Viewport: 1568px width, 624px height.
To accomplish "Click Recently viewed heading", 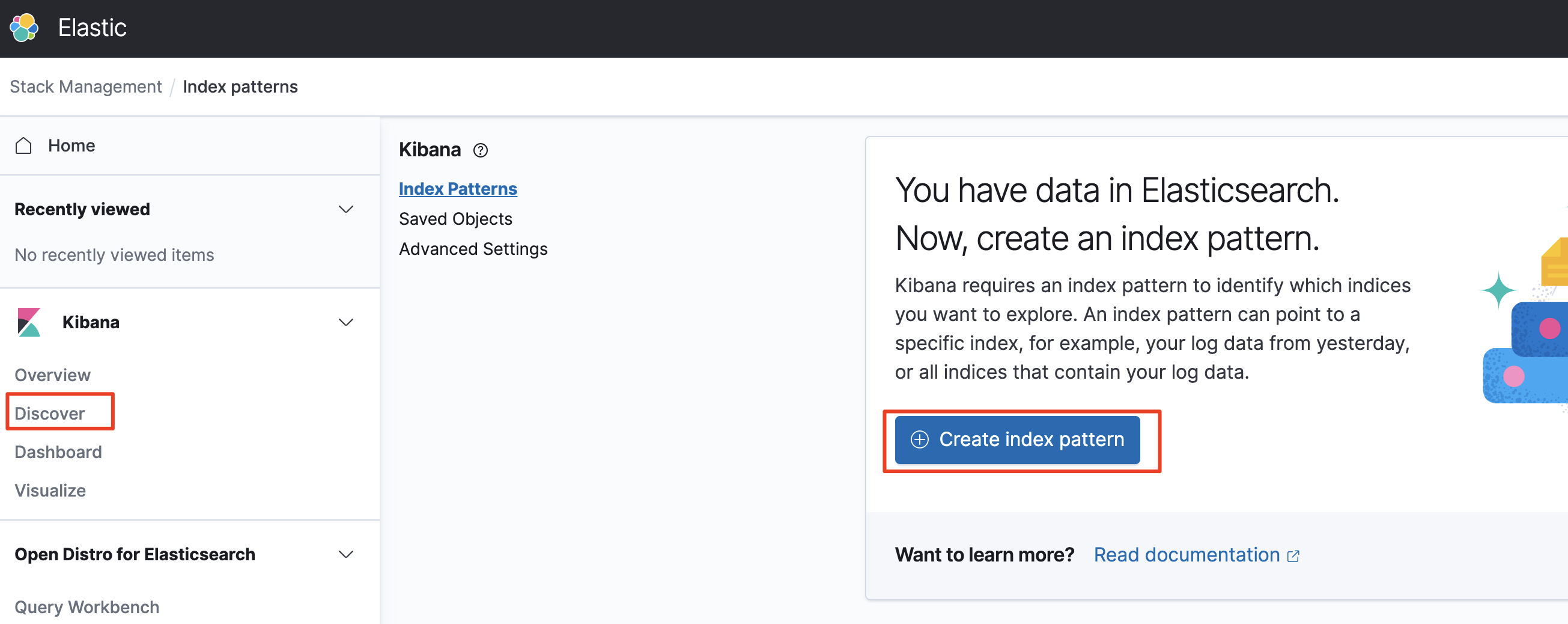I will (82, 209).
